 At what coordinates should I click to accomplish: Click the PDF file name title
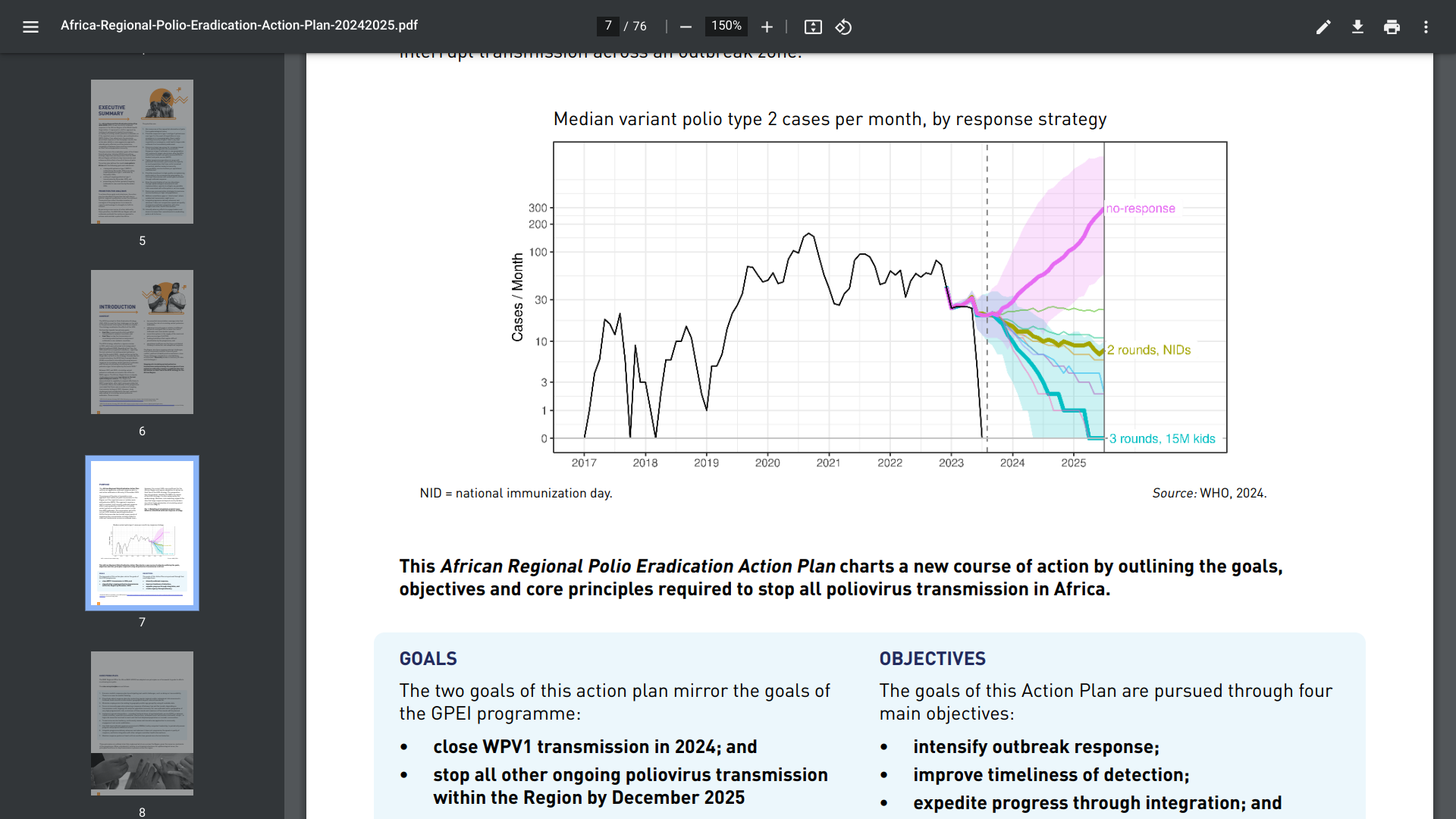[239, 25]
